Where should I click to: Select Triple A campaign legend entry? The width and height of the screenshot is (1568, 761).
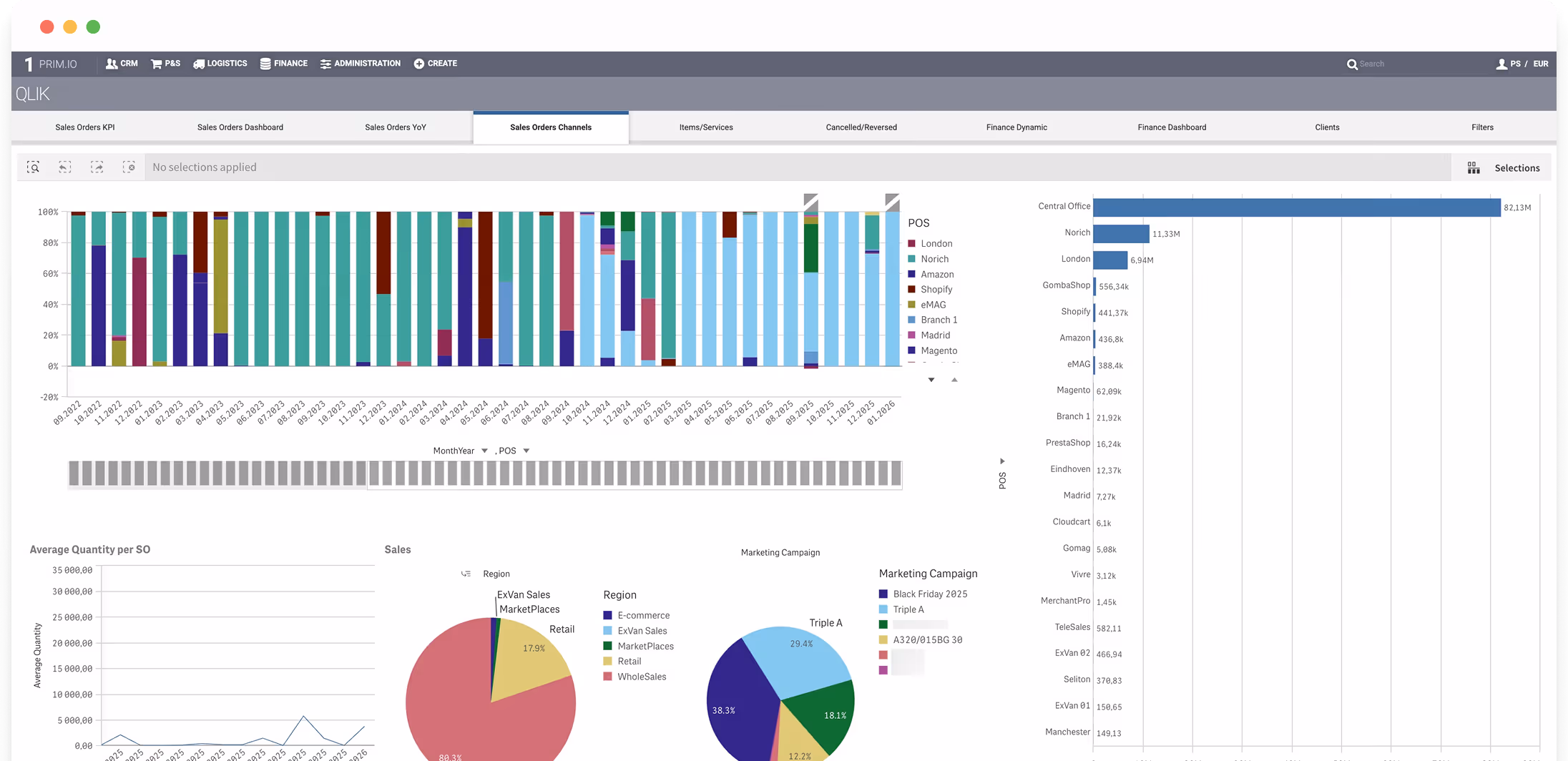click(x=901, y=609)
